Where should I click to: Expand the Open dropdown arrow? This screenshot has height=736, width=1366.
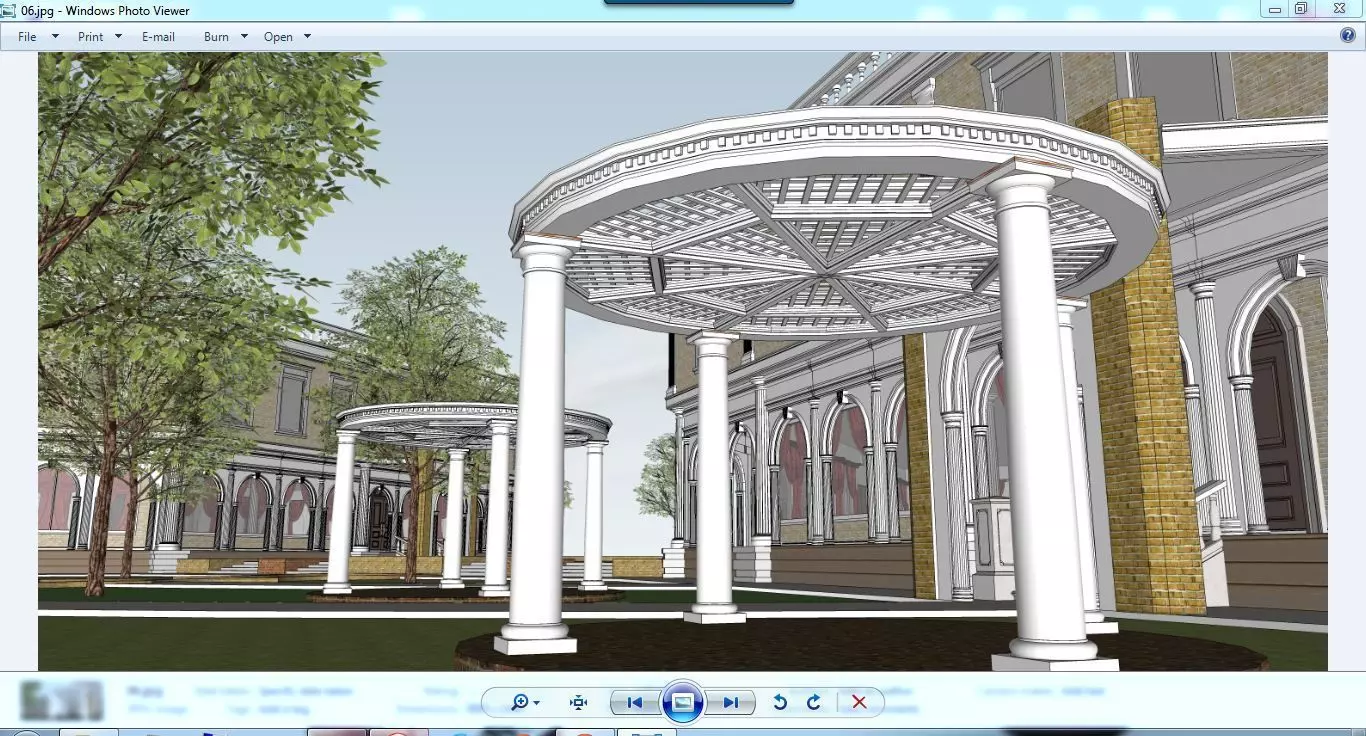[307, 36]
